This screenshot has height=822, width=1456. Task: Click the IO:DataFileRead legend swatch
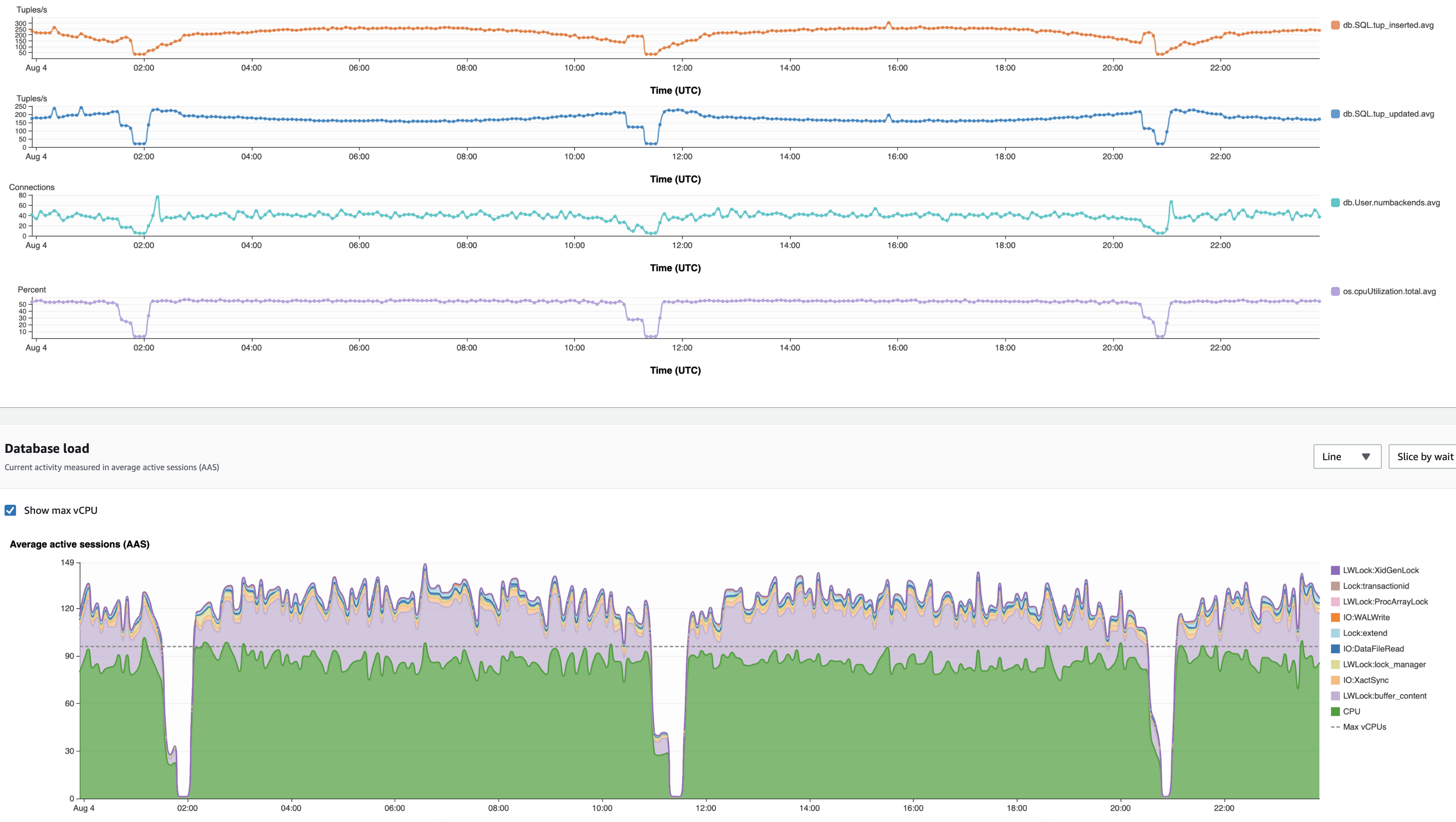click(x=1335, y=649)
